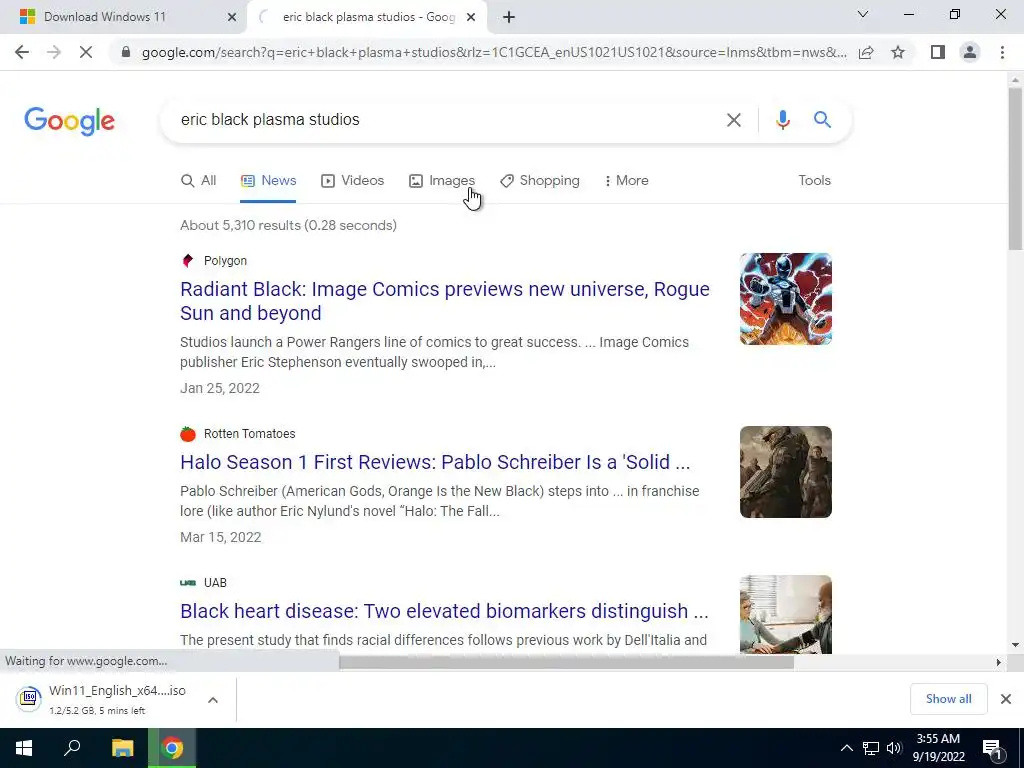
Task: Click scroll down arrow on vertical scrollbar
Action: pyautogui.click(x=1015, y=645)
